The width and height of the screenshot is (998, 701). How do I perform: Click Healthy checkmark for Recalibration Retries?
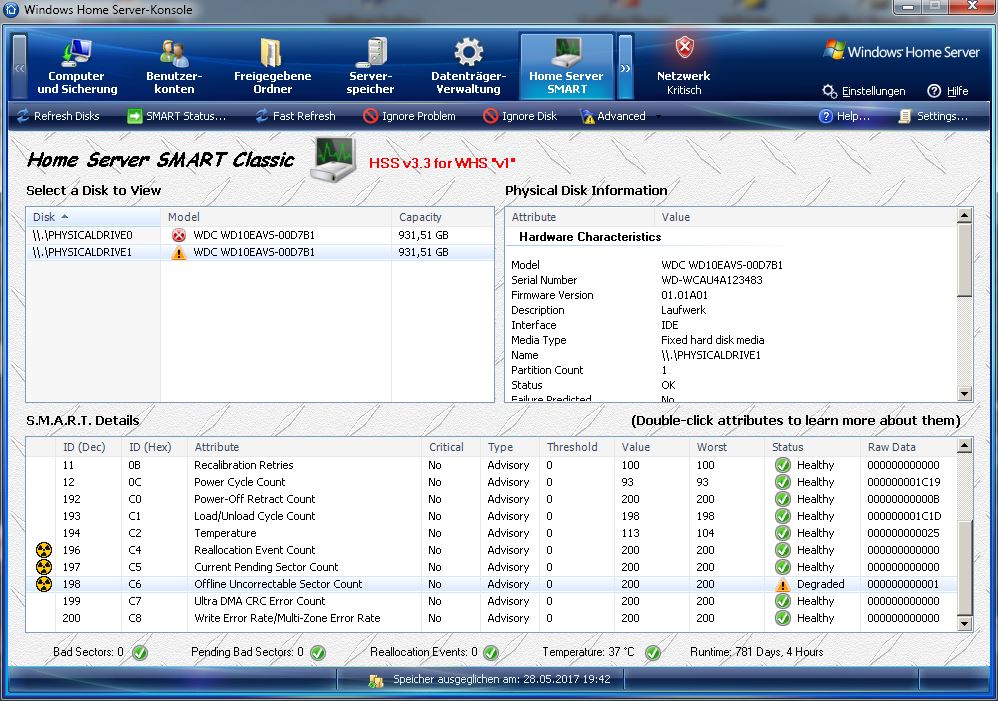click(783, 465)
